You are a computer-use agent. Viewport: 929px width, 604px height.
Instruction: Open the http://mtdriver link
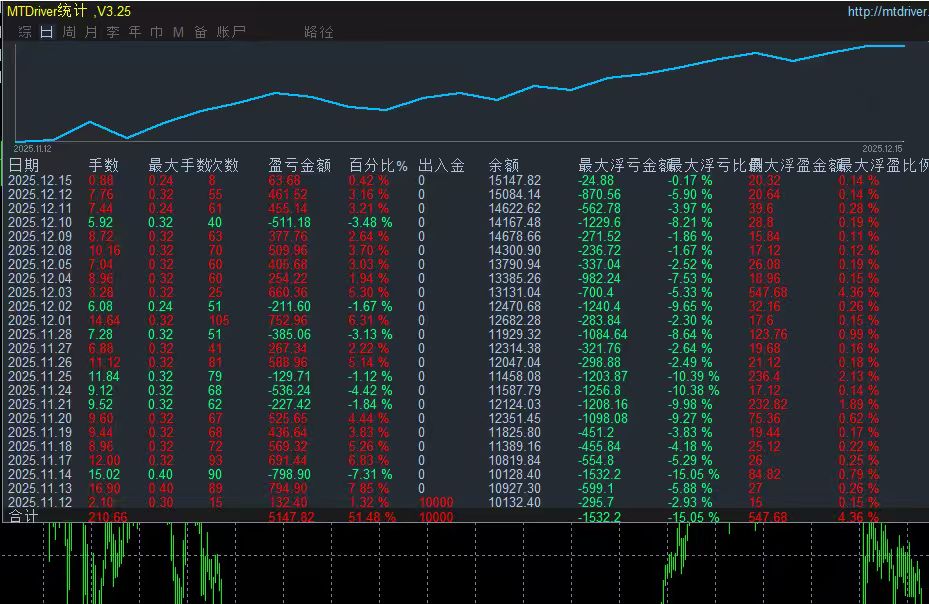[888, 11]
